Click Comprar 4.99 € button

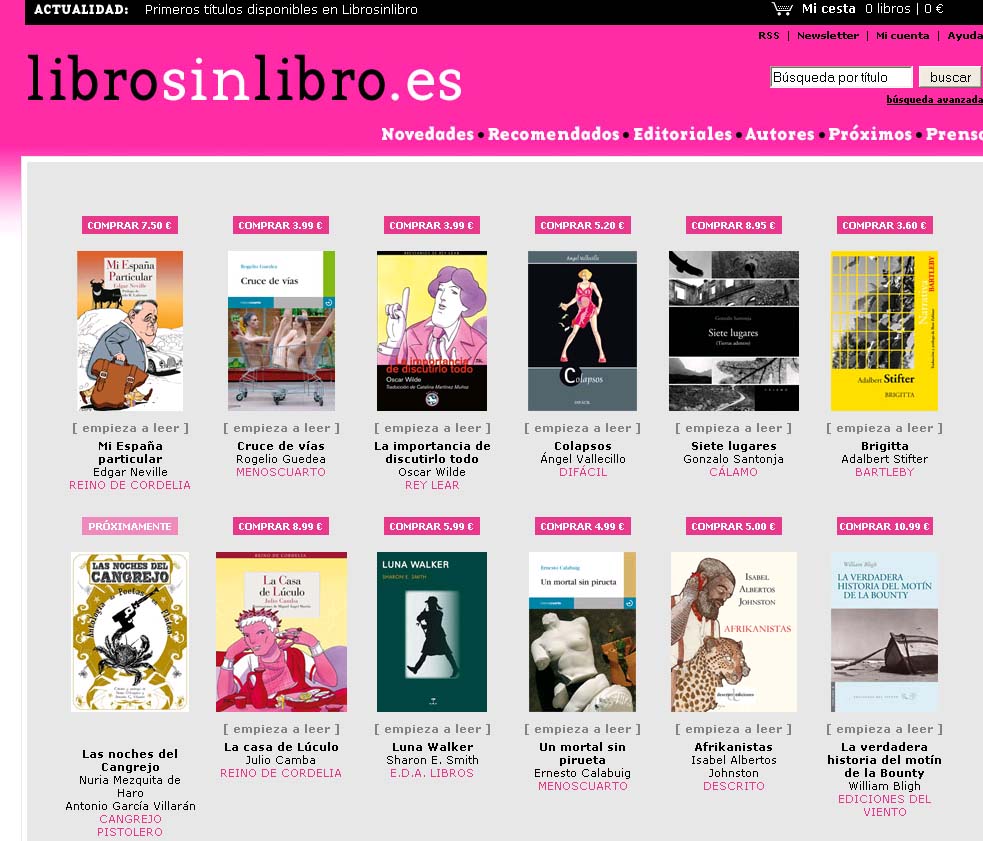pyautogui.click(x=582, y=526)
